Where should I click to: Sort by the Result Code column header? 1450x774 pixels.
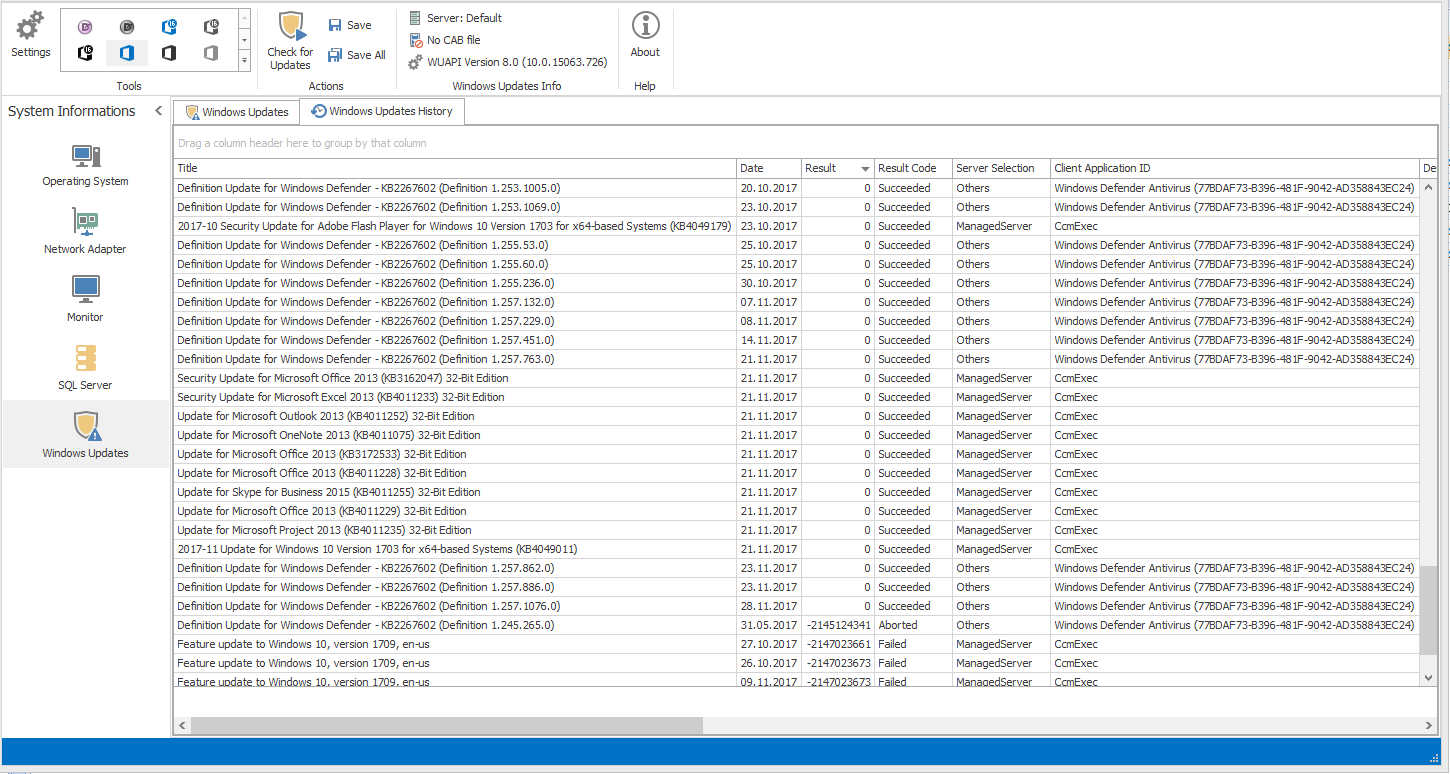click(913, 168)
